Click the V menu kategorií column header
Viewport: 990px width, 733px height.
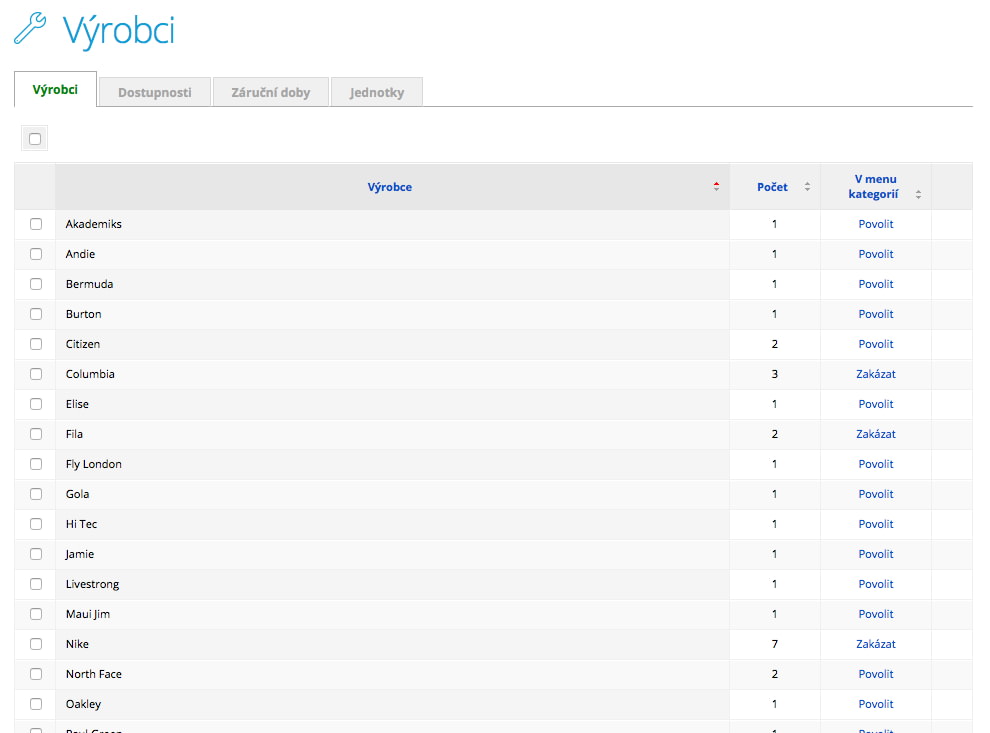(874, 187)
